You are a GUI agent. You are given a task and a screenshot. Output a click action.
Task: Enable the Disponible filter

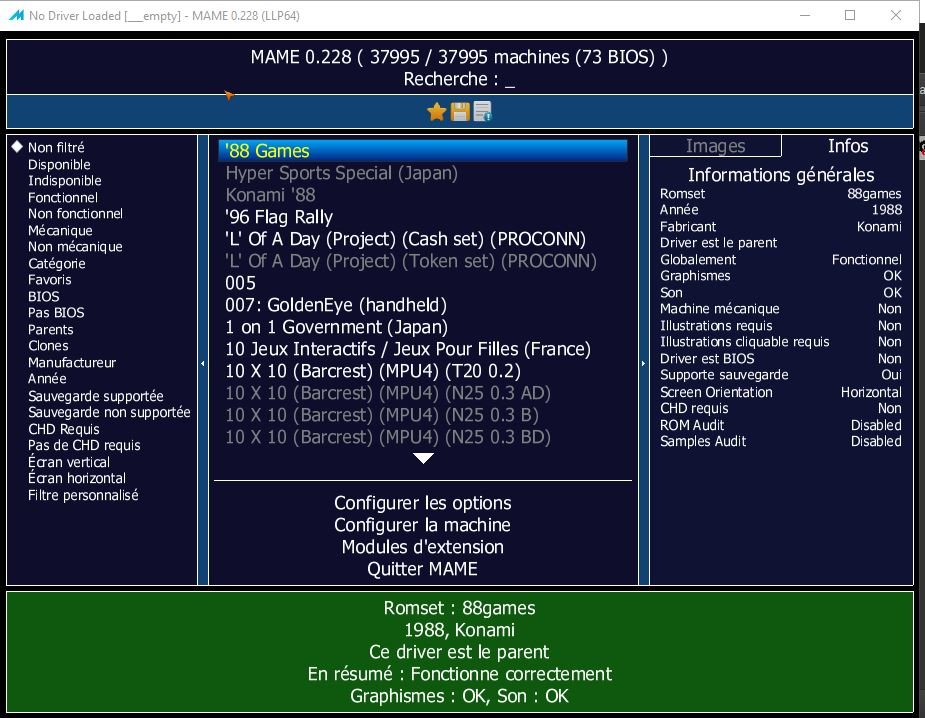pos(59,164)
